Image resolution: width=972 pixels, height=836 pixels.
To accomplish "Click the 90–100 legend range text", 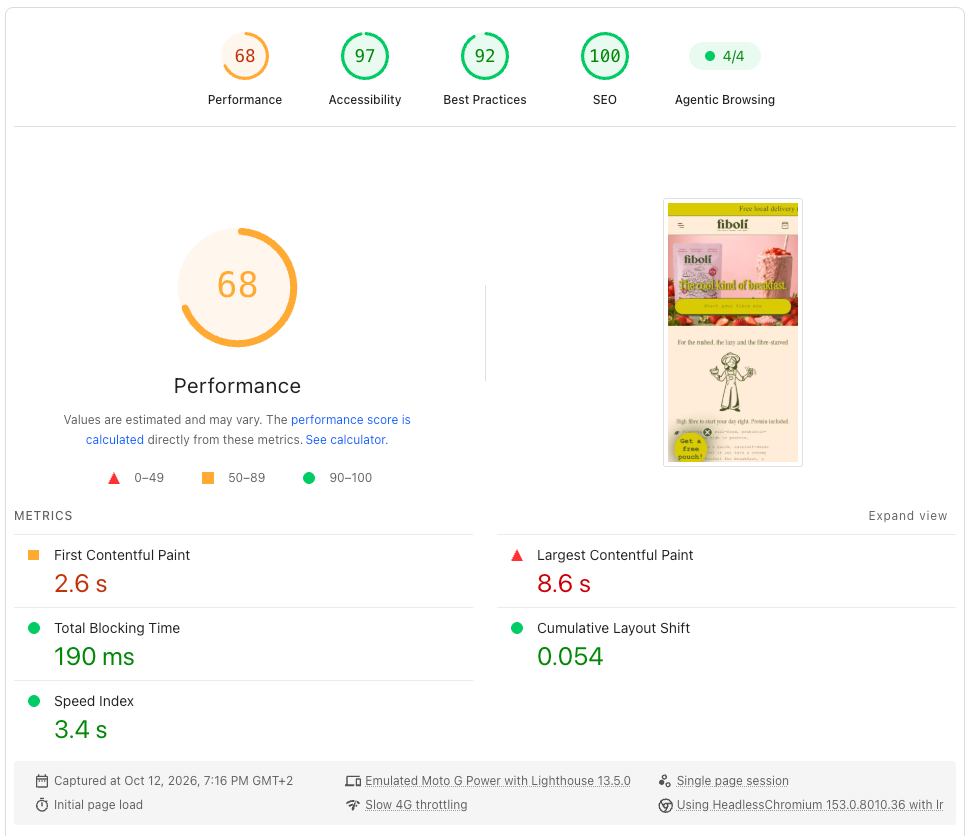I will (x=351, y=478).
